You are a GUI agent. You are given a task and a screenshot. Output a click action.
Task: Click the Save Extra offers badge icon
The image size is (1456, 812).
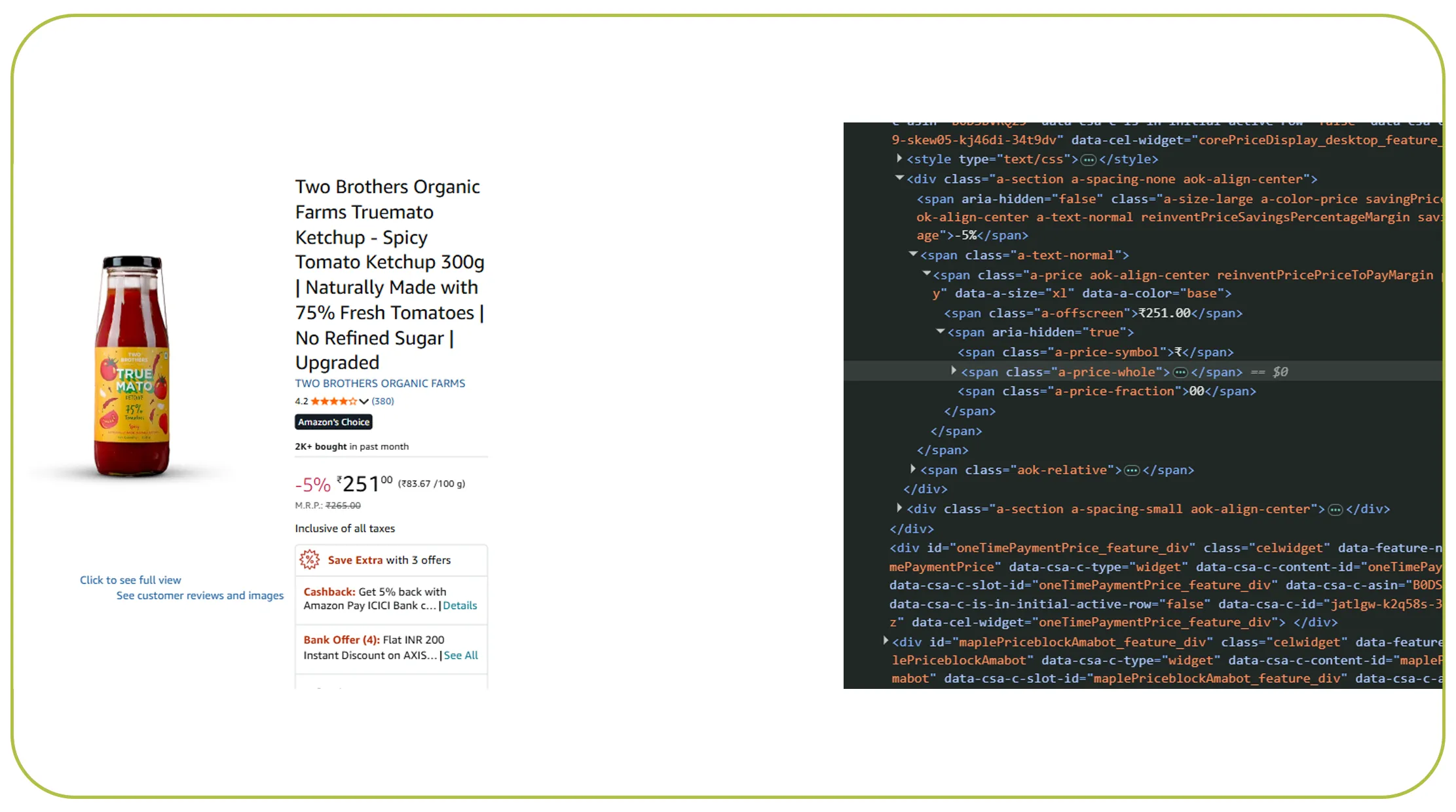[x=310, y=560]
